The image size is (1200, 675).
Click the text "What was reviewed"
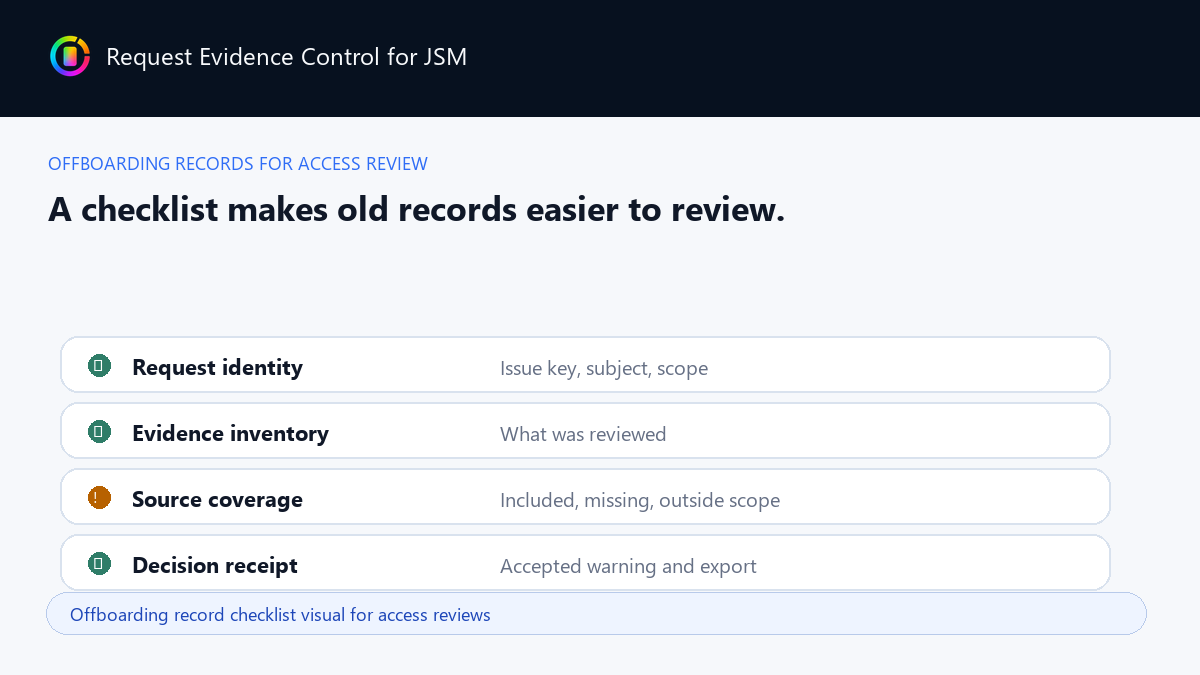[x=583, y=434]
